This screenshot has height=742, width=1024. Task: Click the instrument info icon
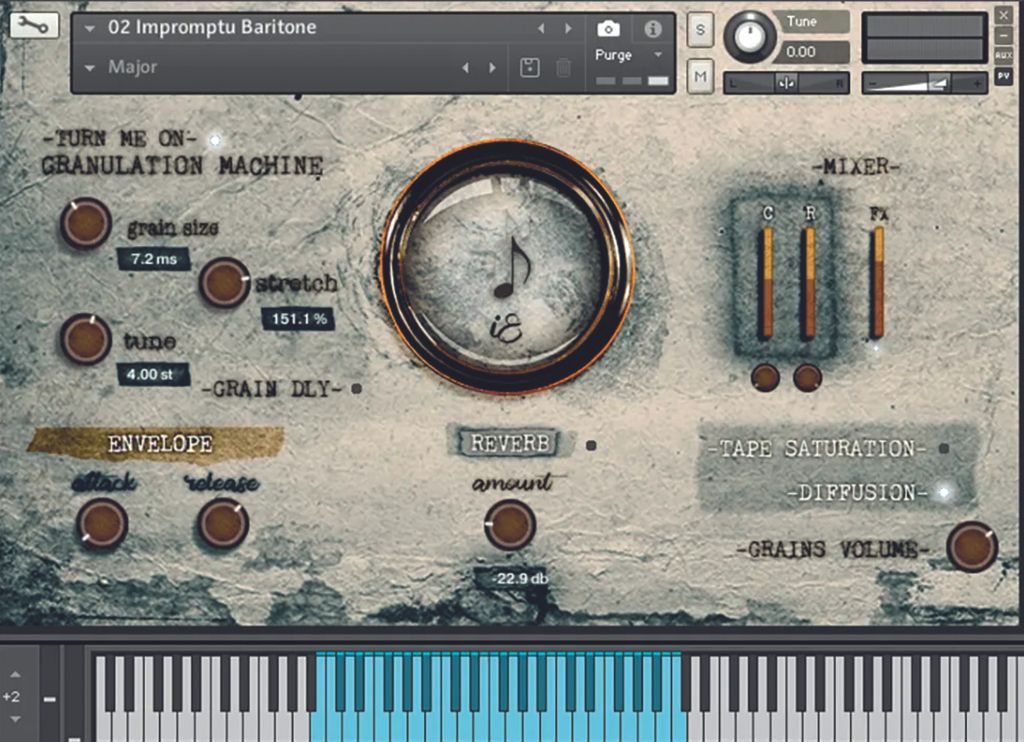click(653, 30)
